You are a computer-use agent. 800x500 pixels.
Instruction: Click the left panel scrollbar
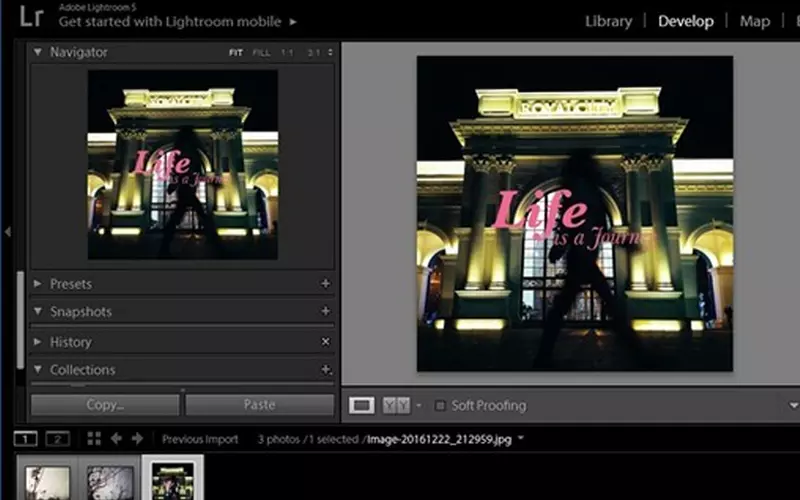pos(20,320)
